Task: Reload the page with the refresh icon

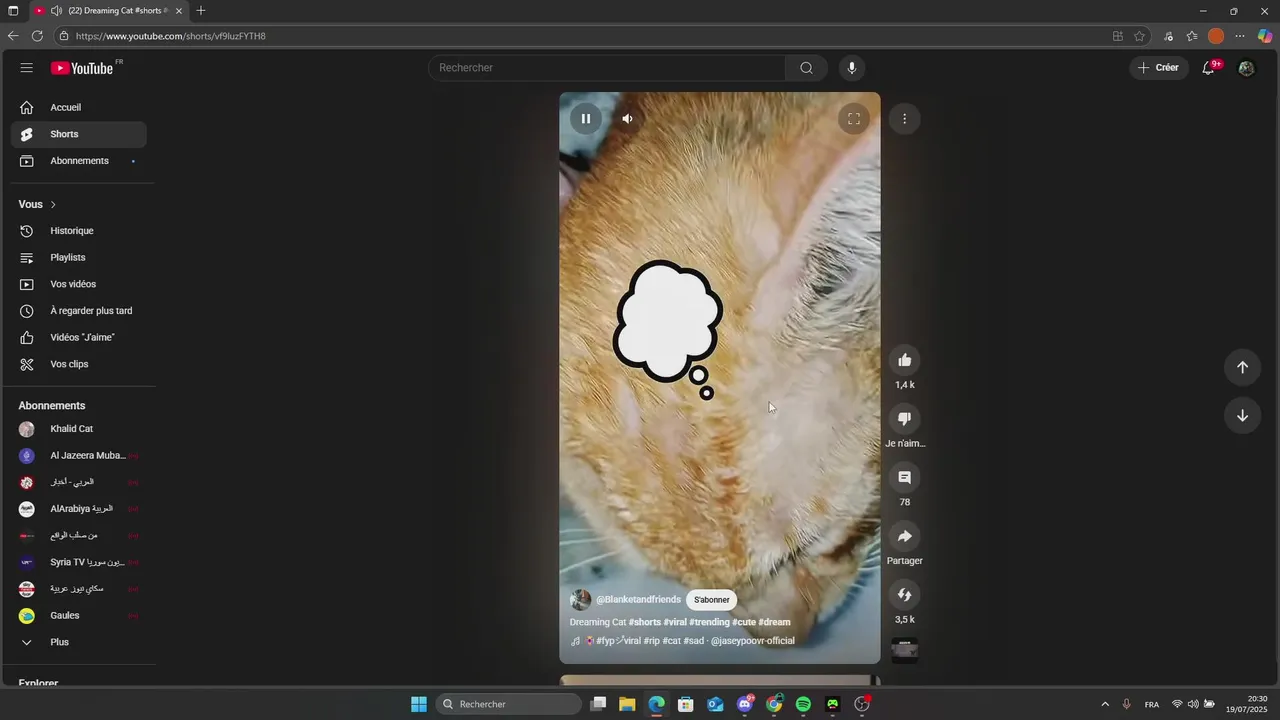Action: (37, 36)
